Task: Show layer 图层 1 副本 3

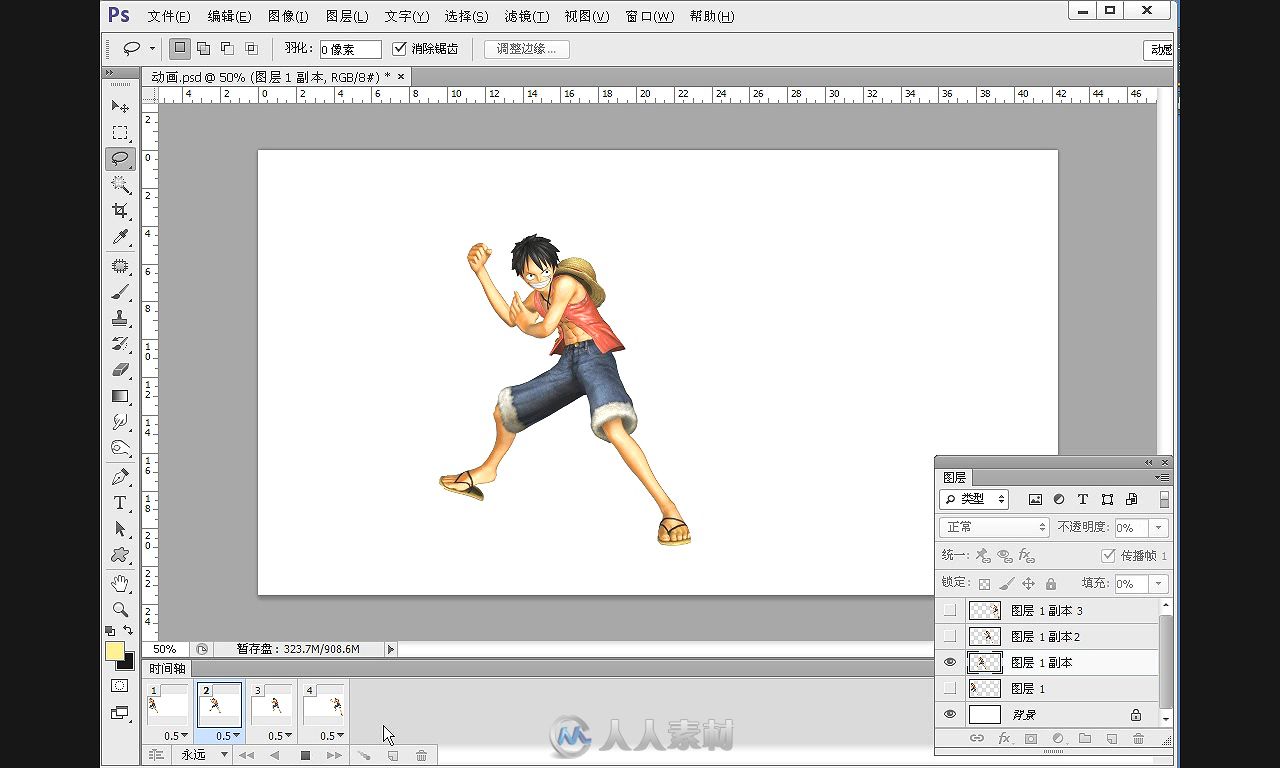Action: tap(950, 610)
